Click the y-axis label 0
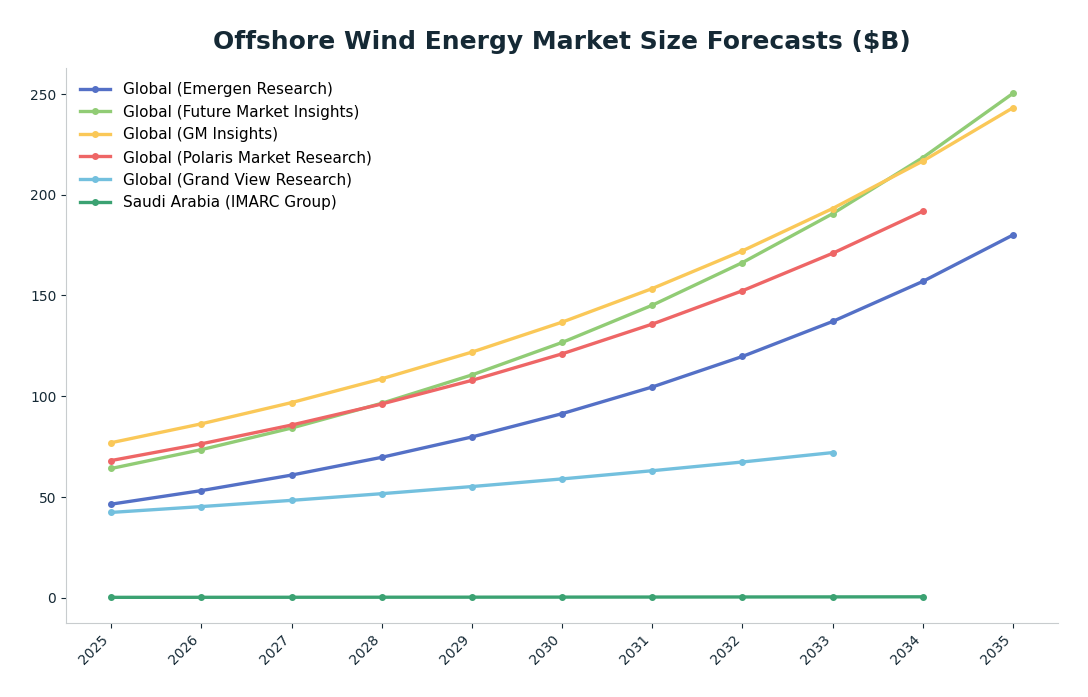Viewport: 1088px width, 697px height. click(52, 598)
